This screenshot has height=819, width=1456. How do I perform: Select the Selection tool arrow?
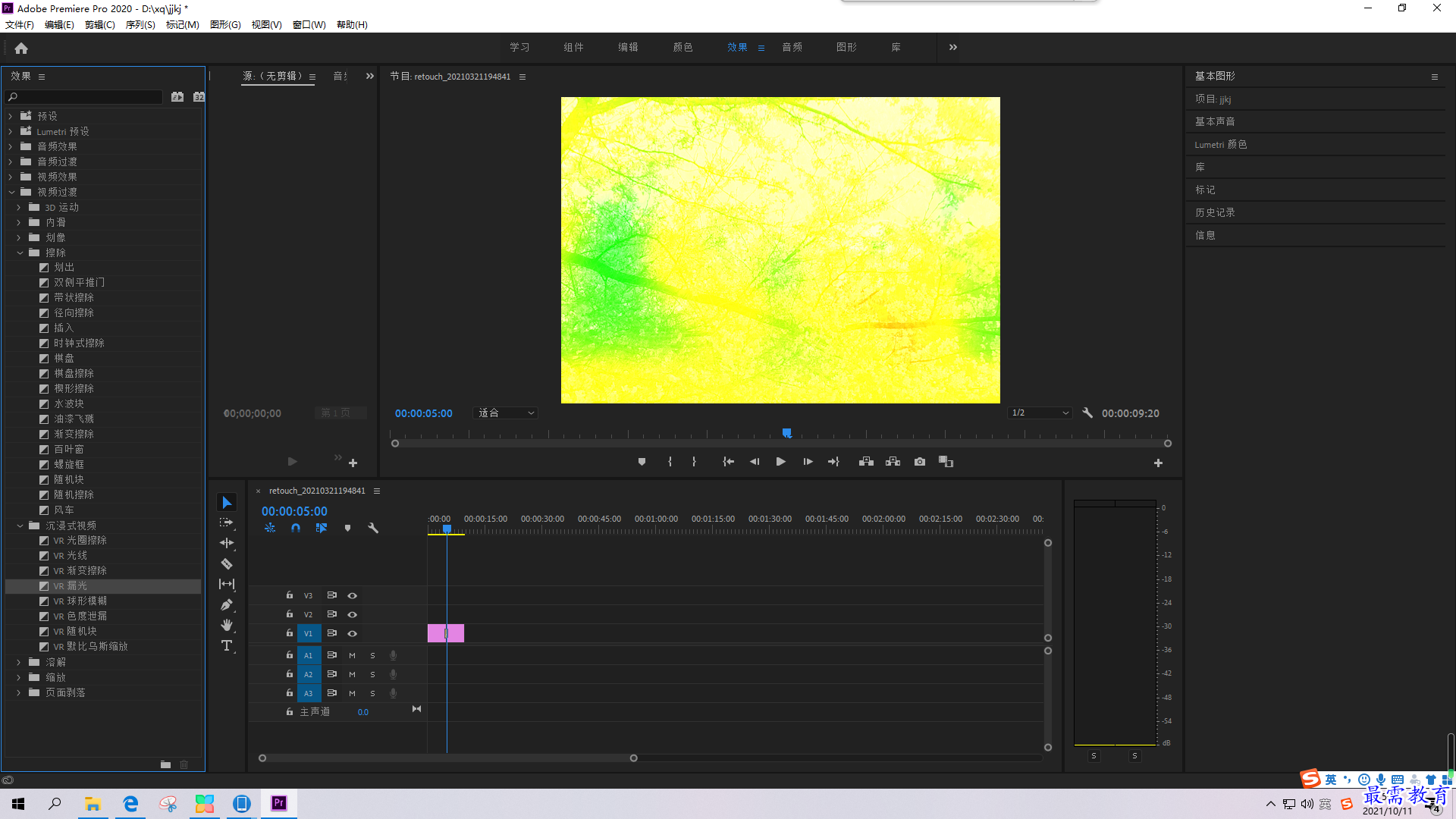tap(227, 503)
